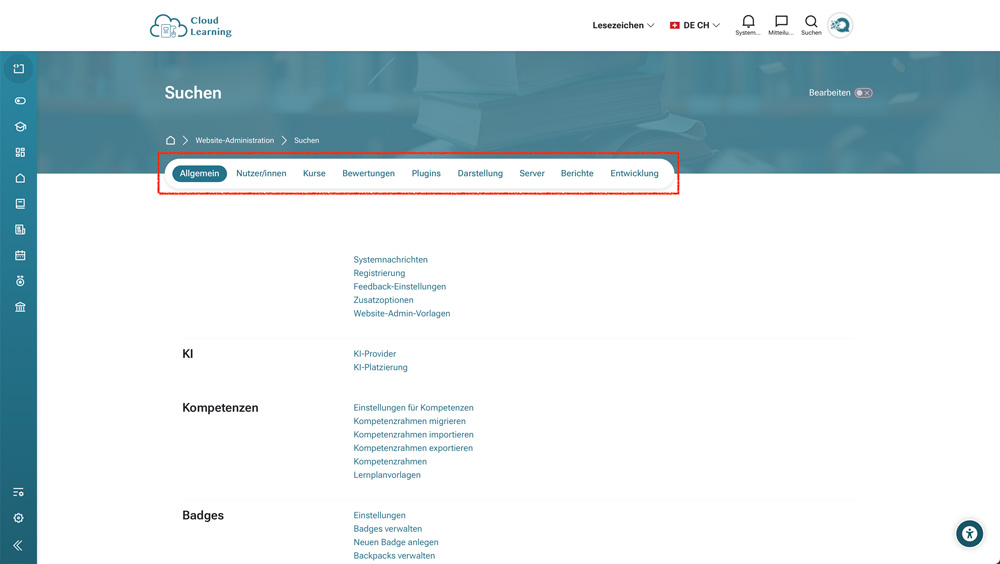Open the Mitteilungen chat icon
1000x564 pixels.
[x=781, y=22]
